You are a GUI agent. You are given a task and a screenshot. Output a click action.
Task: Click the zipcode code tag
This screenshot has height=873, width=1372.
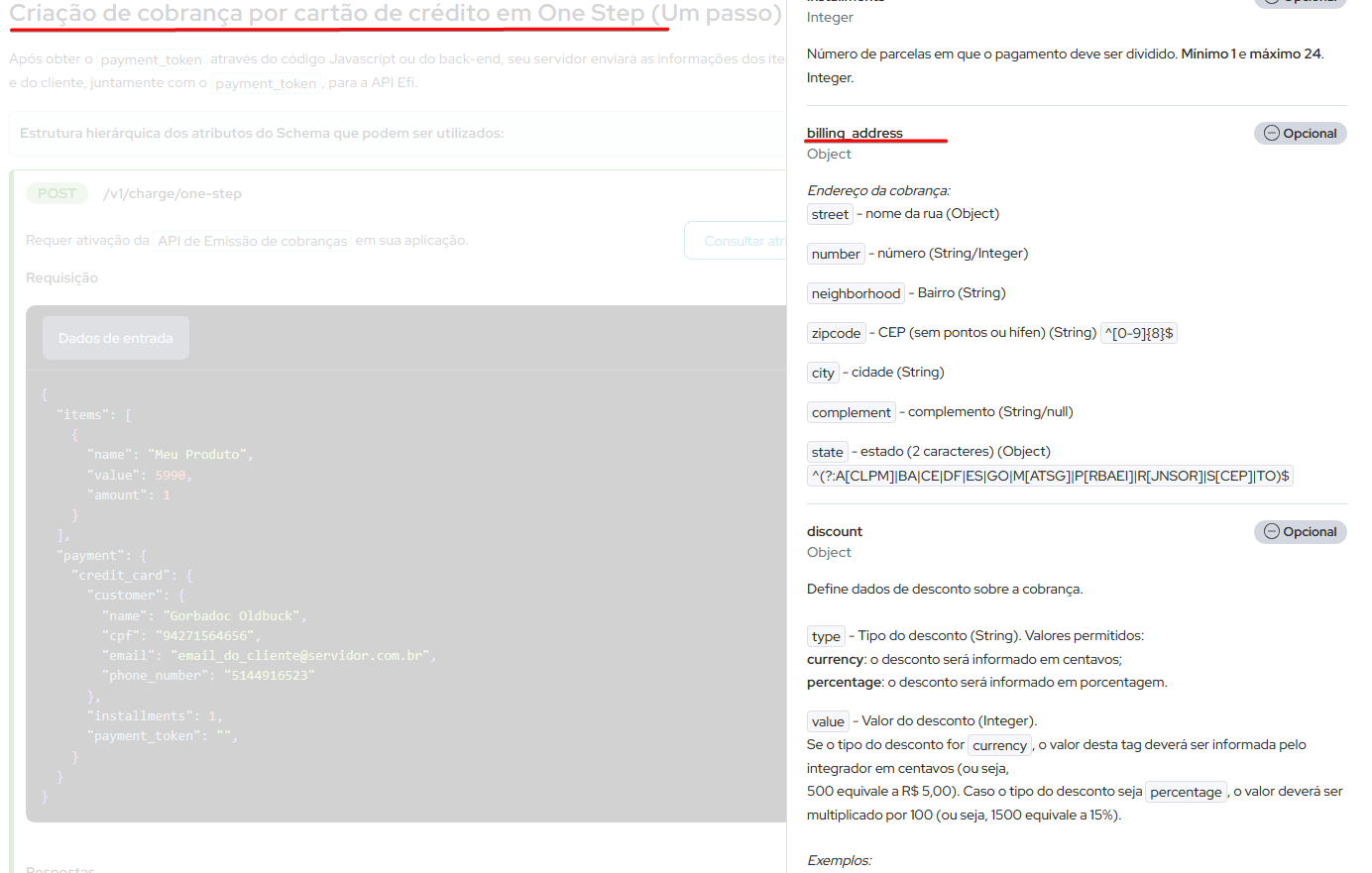(836, 333)
